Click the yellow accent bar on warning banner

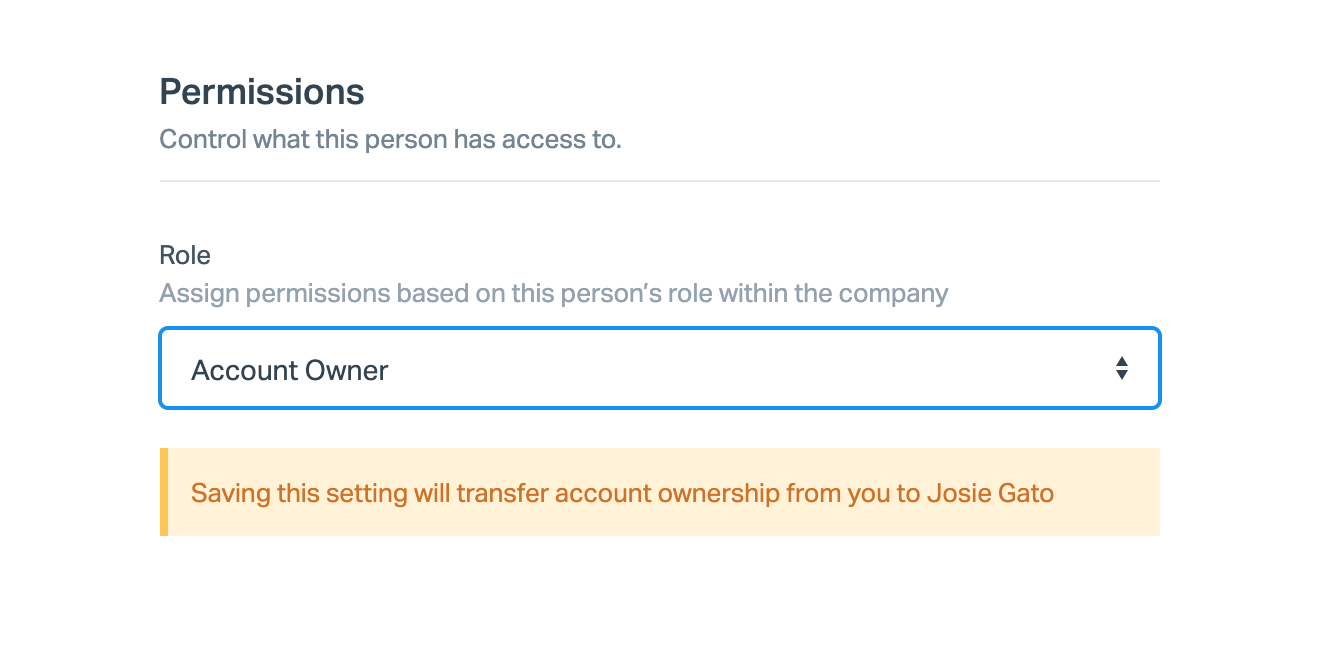coord(164,492)
